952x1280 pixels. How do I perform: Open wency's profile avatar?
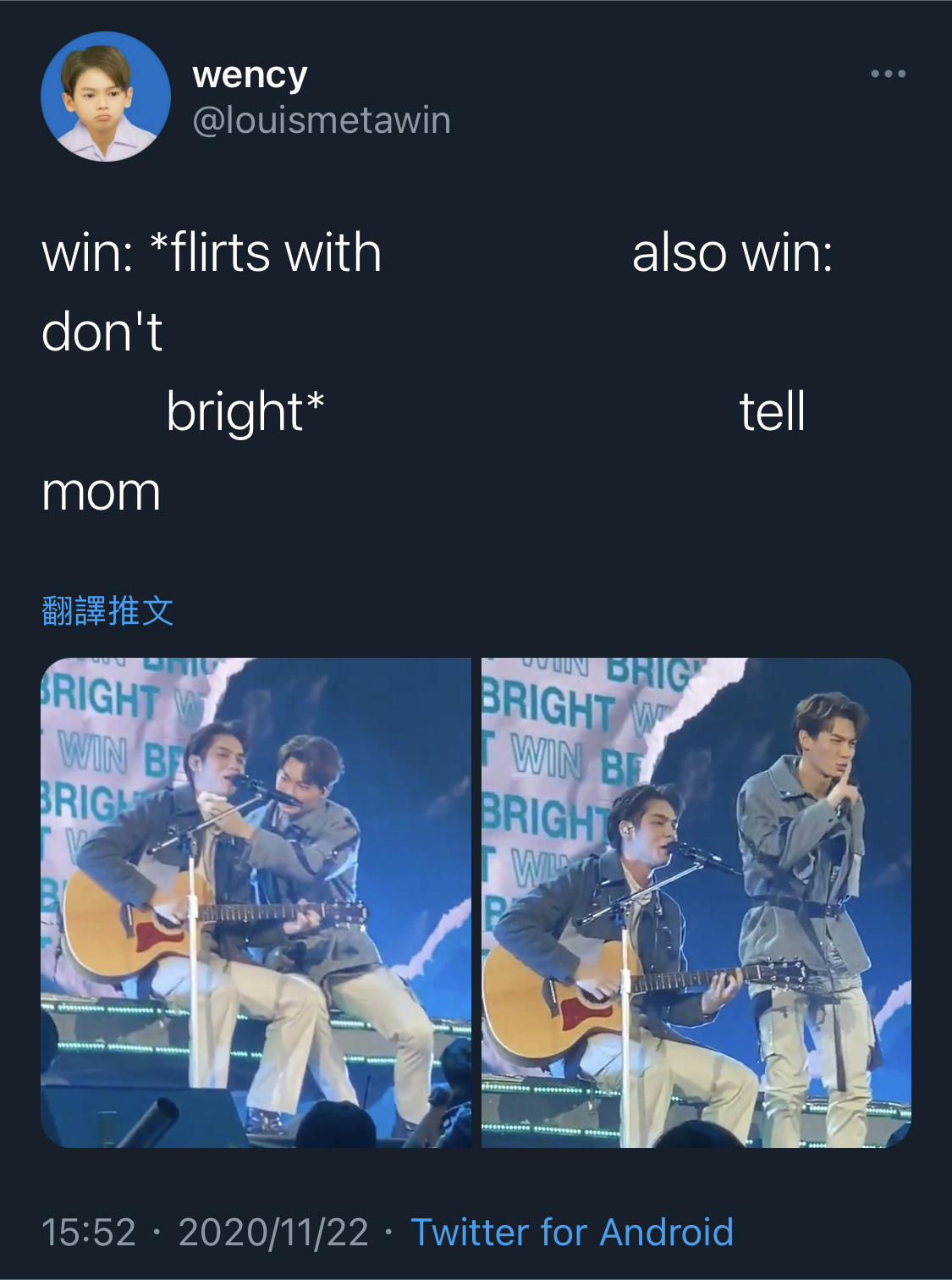tap(106, 97)
